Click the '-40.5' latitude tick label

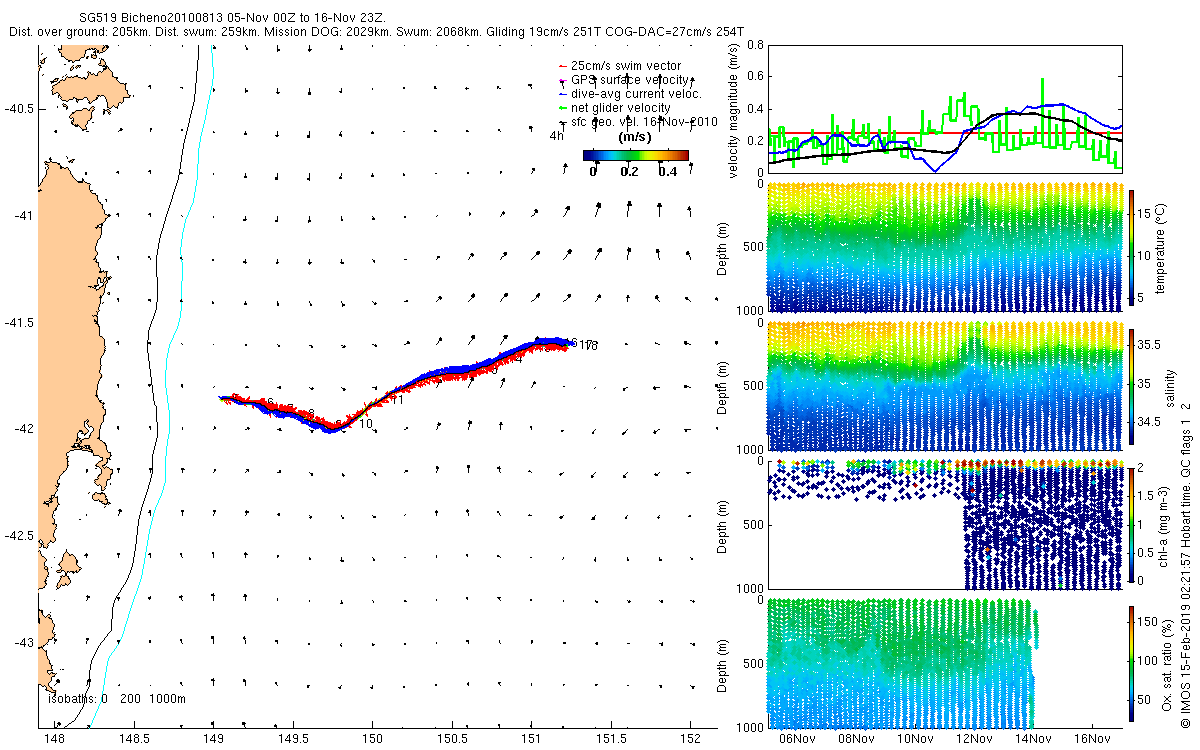coord(19,108)
